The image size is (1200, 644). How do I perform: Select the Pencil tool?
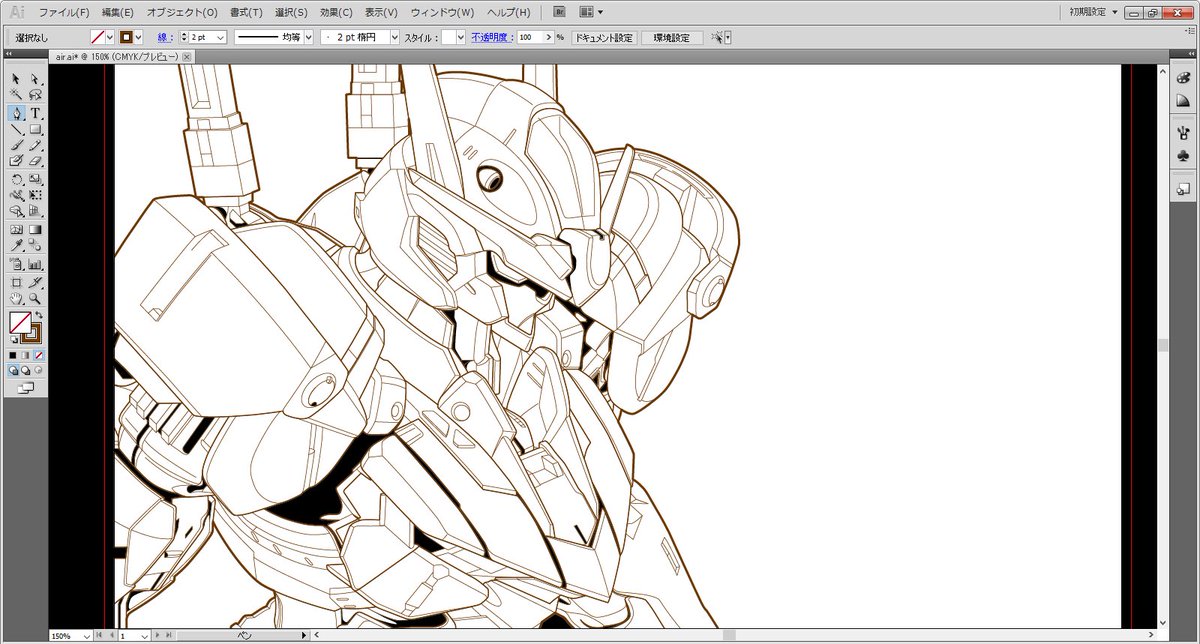pyautogui.click(x=35, y=145)
